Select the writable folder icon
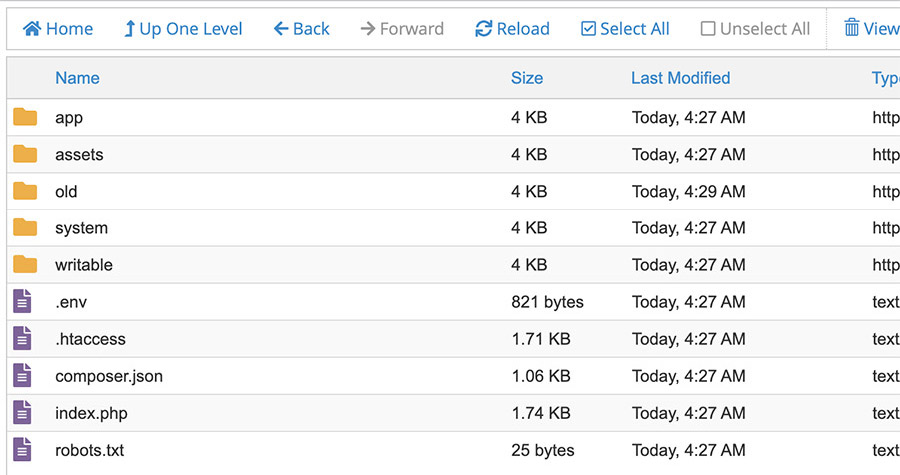900x475 pixels. tap(25, 264)
